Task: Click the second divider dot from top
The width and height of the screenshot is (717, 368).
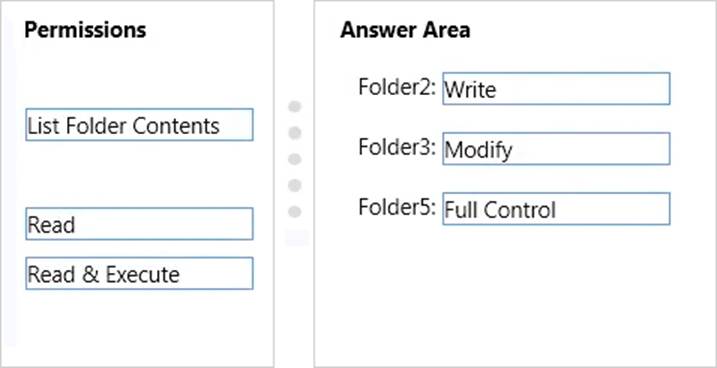Action: (295, 133)
